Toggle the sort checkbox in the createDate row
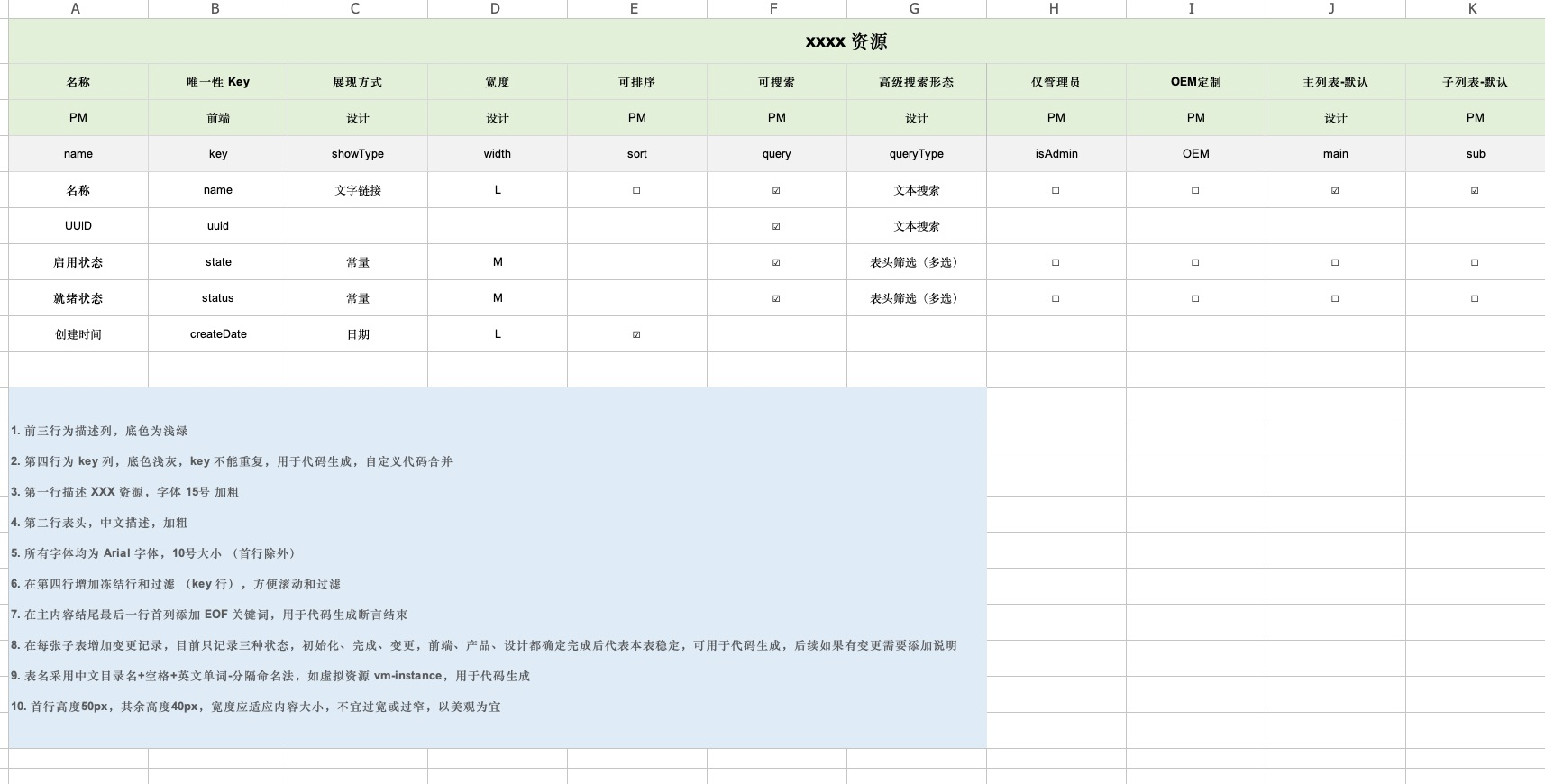Viewport: 1545px width, 784px height. click(636, 334)
